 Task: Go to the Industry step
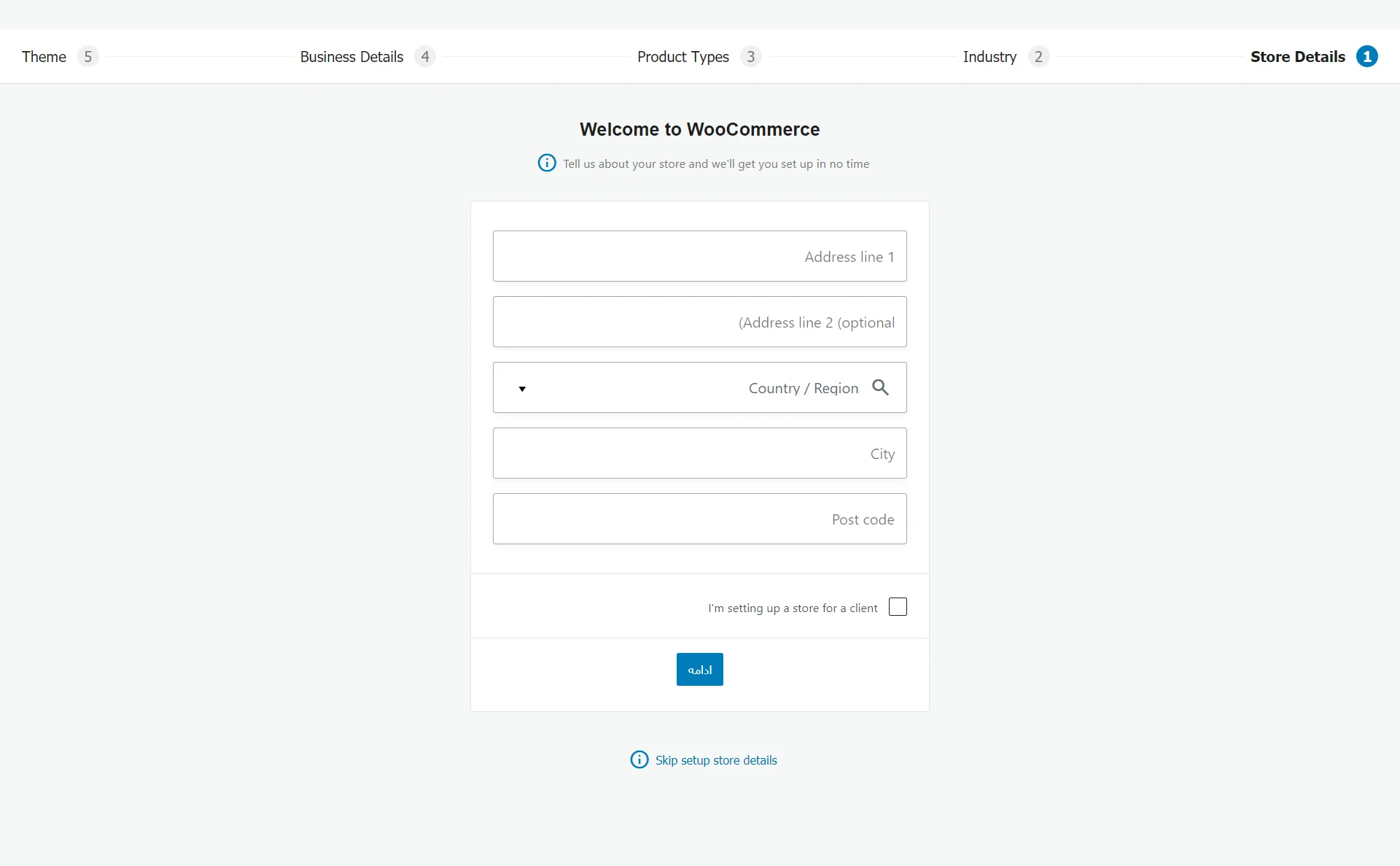click(x=989, y=57)
